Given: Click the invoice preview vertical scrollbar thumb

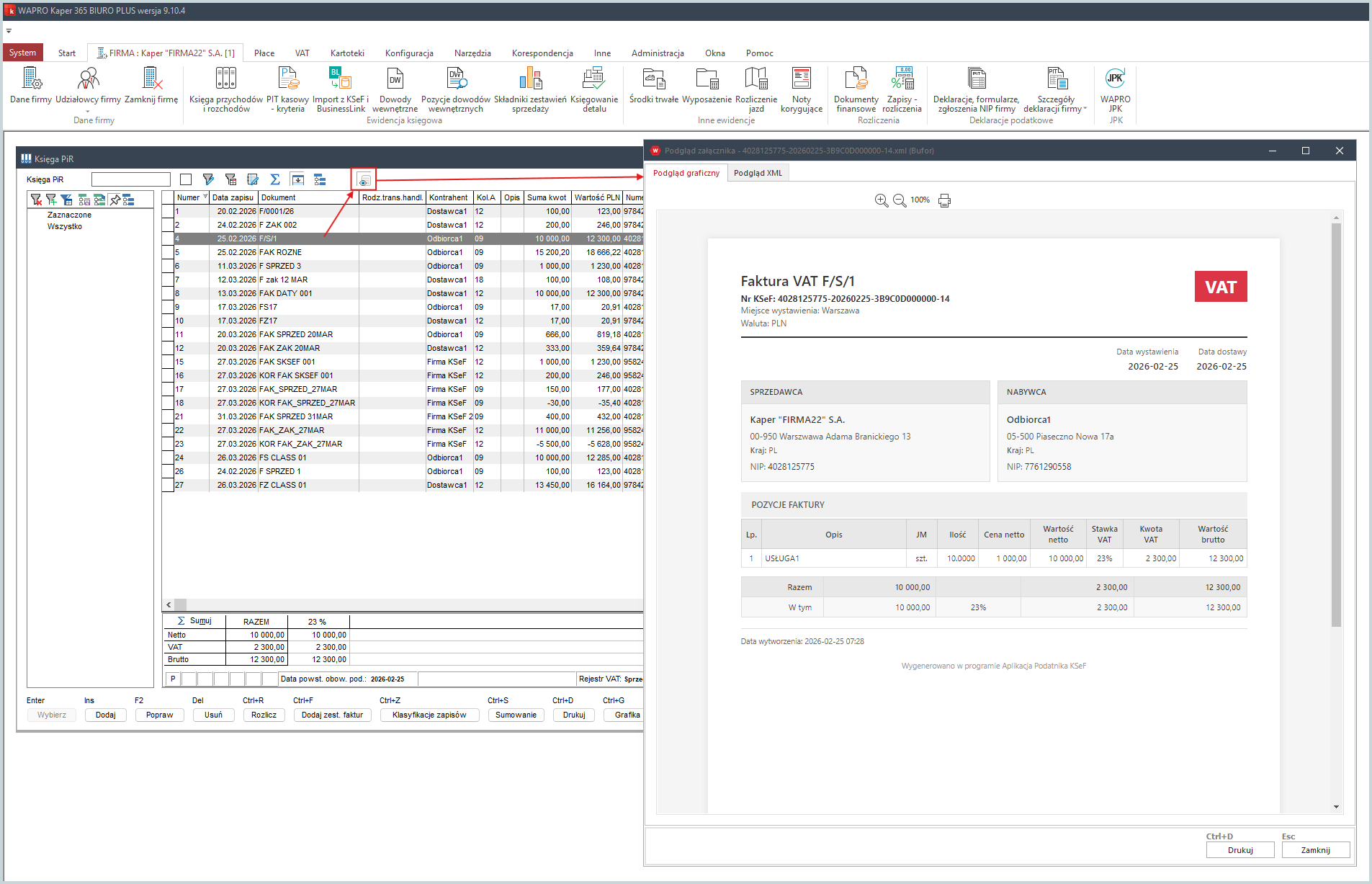Looking at the screenshot, I should point(1336,425).
